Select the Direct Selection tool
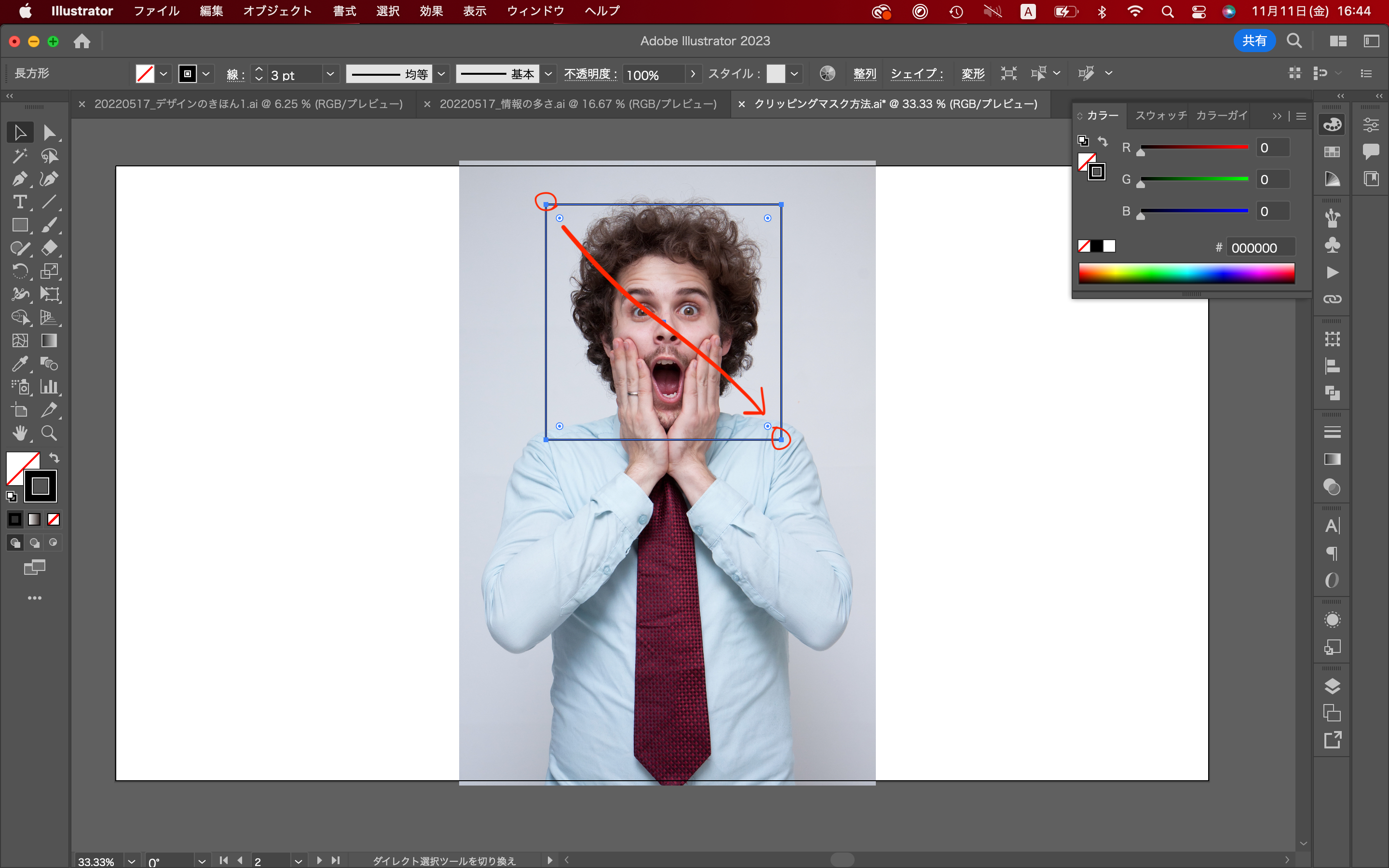 pyautogui.click(x=49, y=133)
